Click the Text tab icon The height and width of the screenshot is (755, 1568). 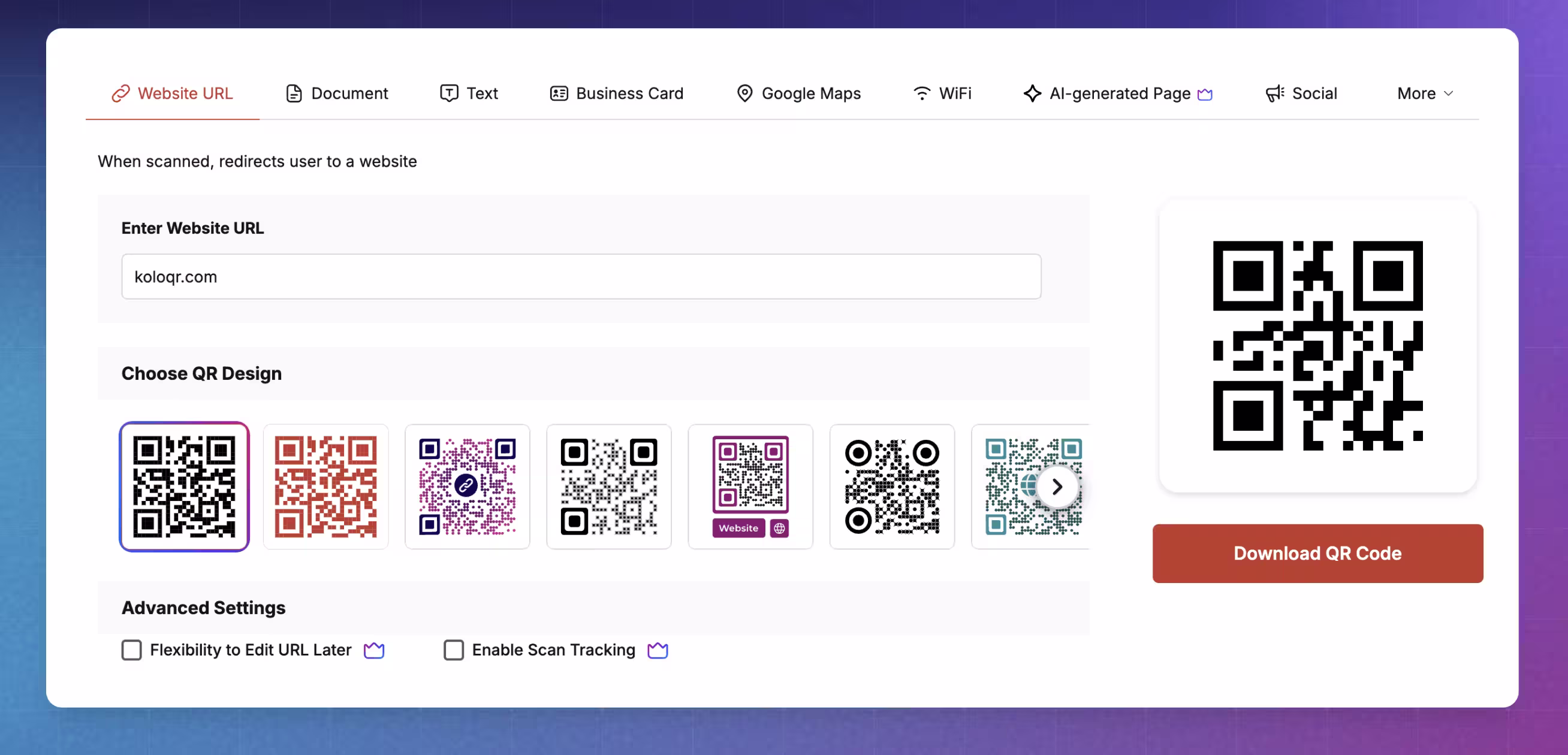coord(449,93)
